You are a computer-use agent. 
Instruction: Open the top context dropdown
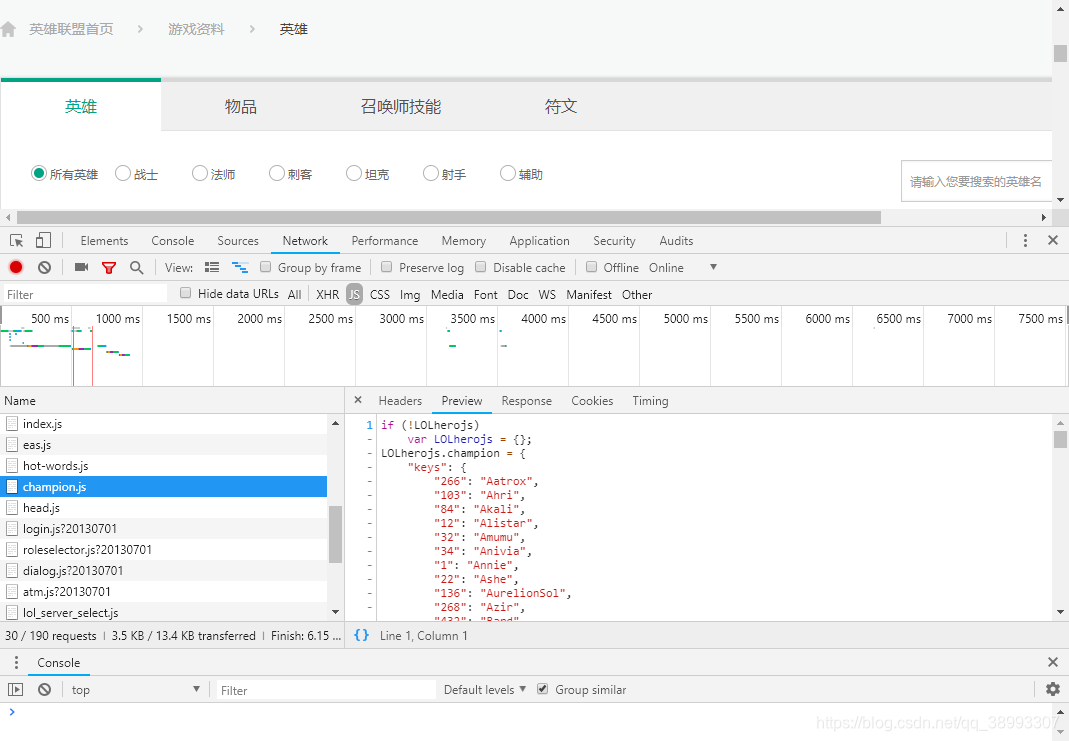(136, 690)
